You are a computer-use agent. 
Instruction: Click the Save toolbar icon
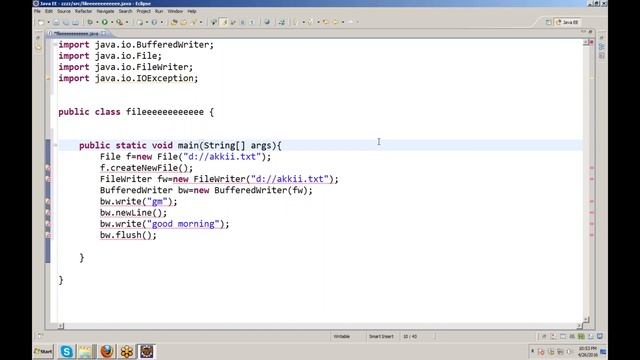56,22
